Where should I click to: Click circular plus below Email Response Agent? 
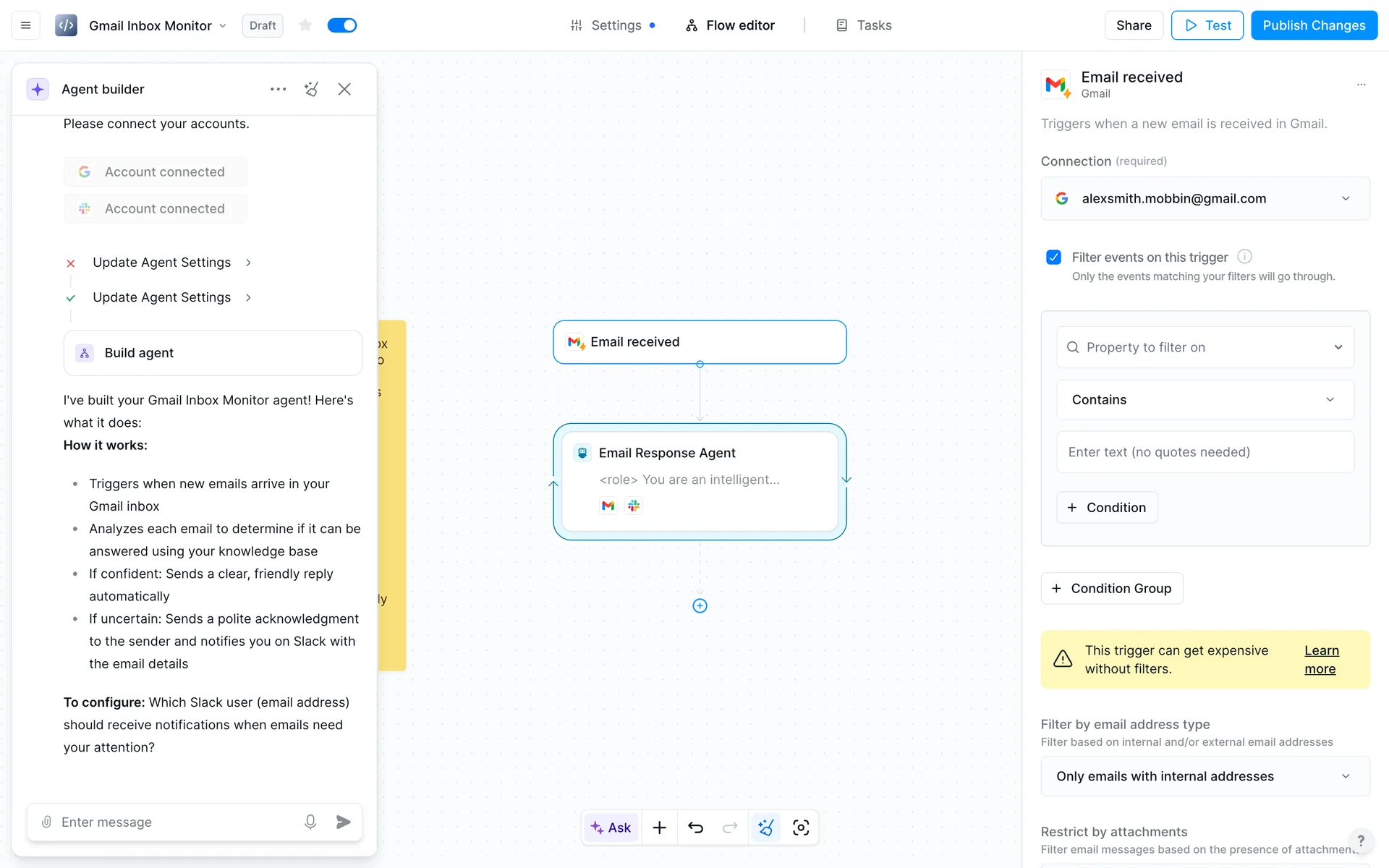[x=700, y=606]
